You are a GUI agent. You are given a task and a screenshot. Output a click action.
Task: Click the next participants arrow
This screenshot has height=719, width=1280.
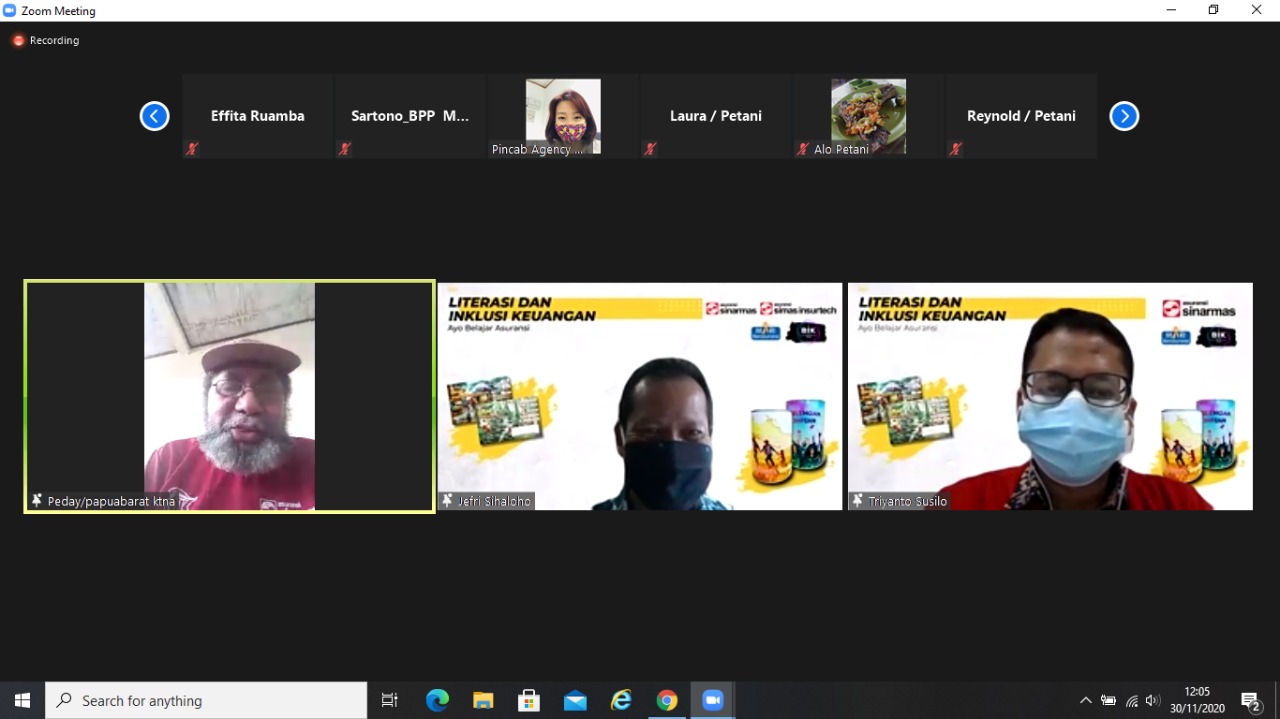1124,116
